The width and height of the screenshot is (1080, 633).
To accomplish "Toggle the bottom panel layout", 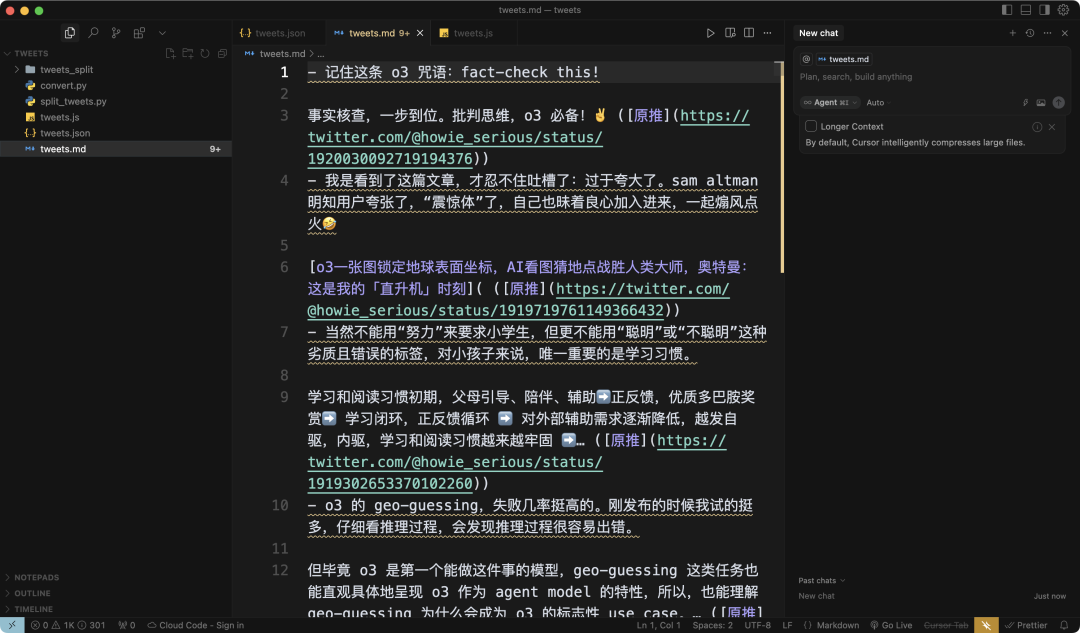I will 1026,10.
